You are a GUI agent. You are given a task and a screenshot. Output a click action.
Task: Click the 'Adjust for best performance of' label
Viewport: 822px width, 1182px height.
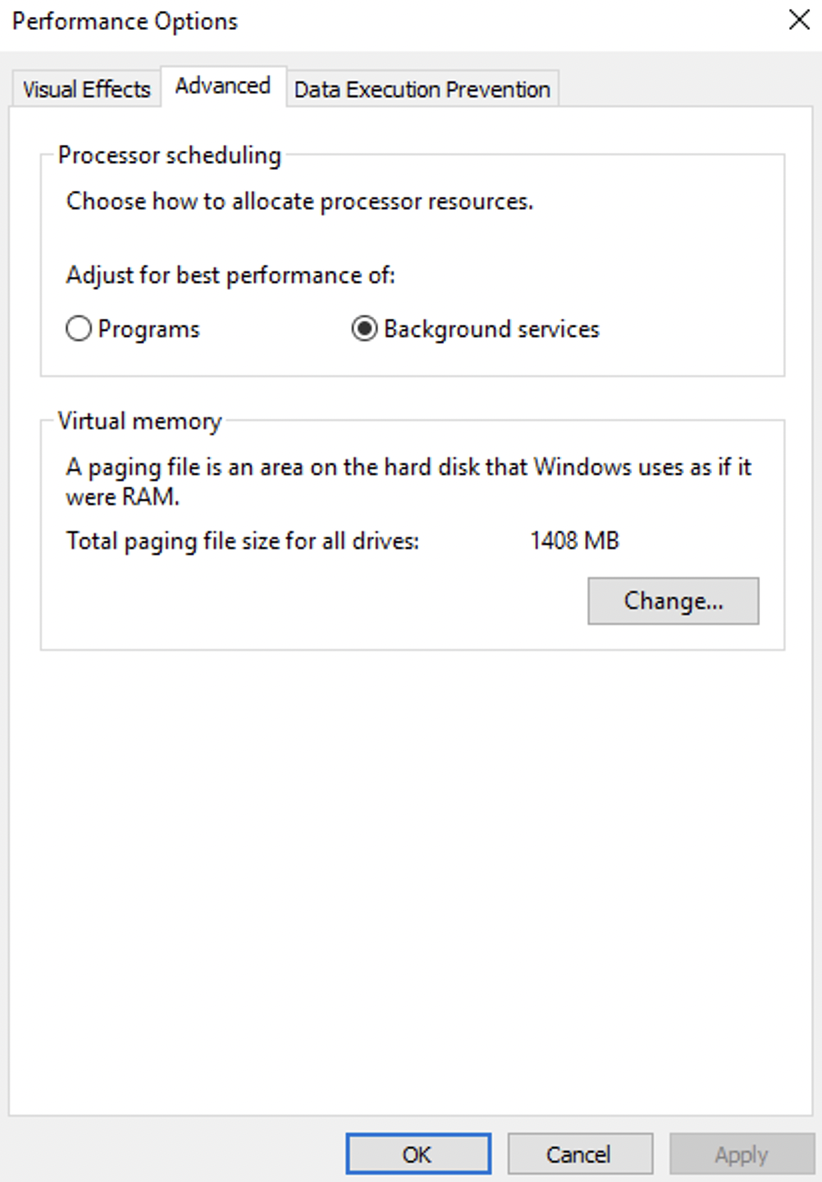230,275
